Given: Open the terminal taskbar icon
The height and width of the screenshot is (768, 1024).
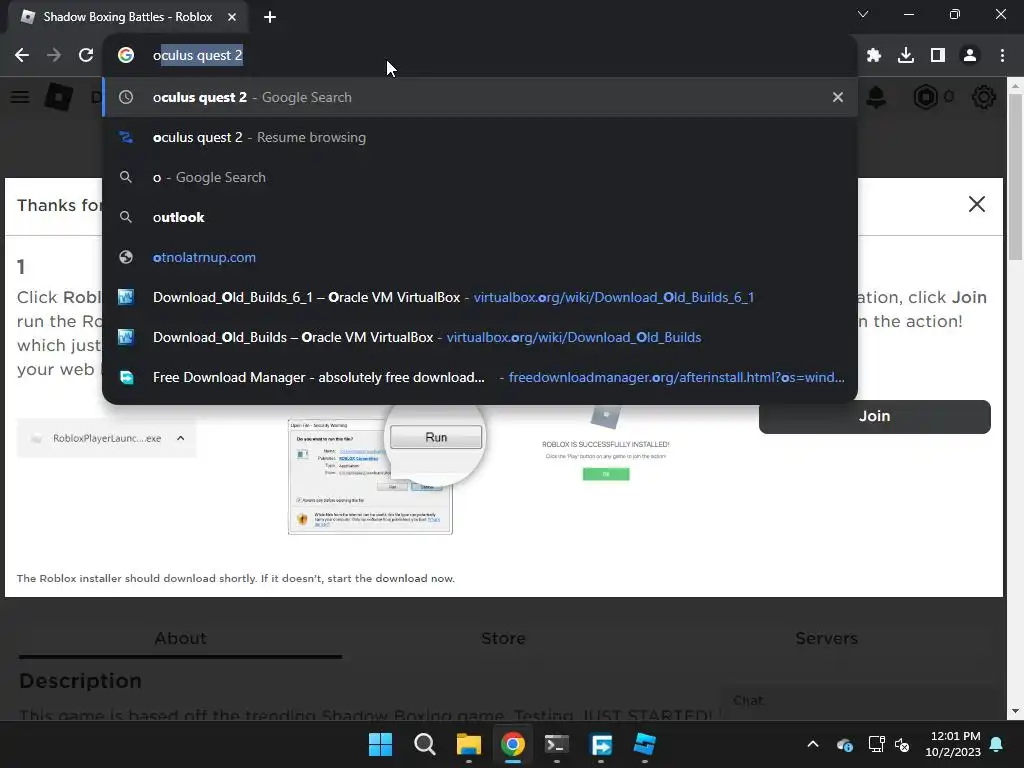Looking at the screenshot, I should pyautogui.click(x=556, y=744).
